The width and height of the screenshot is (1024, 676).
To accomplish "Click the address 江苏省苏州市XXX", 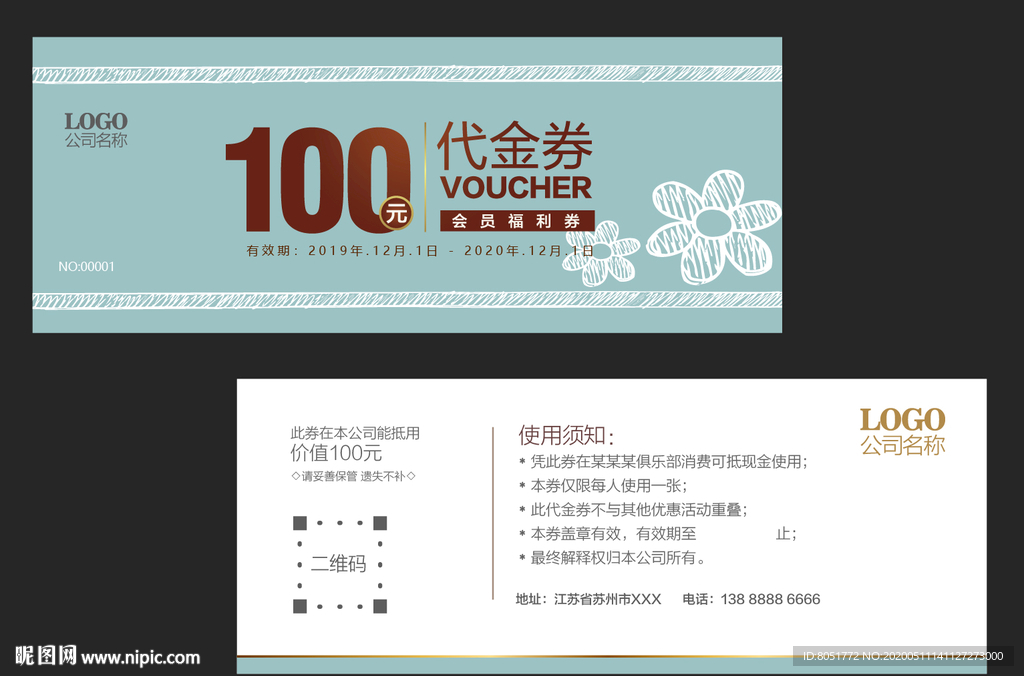I will (588, 599).
